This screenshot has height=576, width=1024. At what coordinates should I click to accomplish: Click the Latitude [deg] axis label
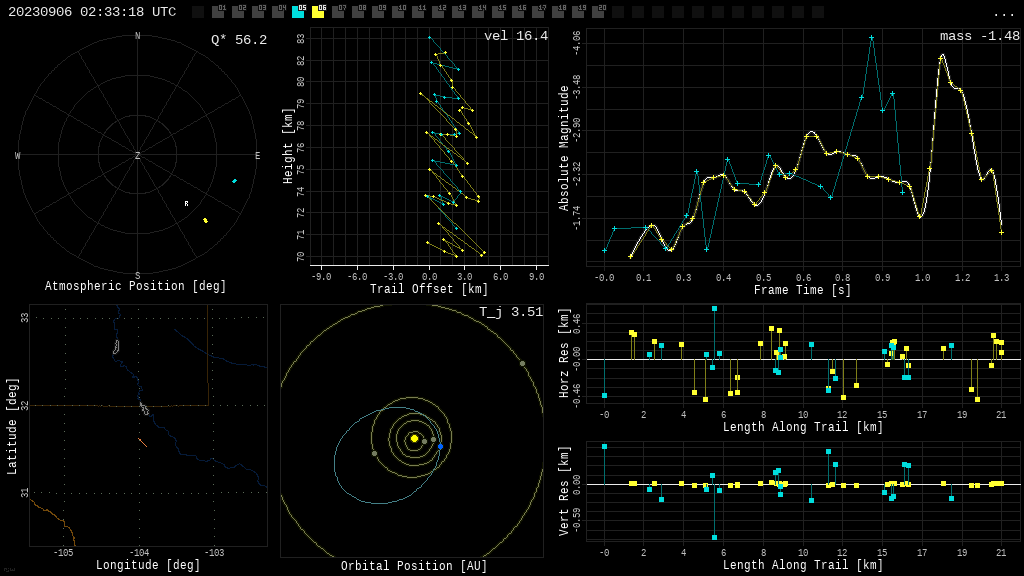[12, 426]
